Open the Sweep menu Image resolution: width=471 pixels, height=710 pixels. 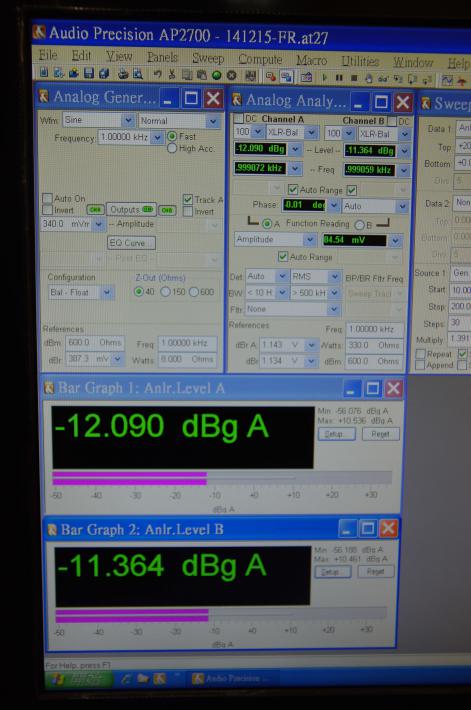point(208,58)
